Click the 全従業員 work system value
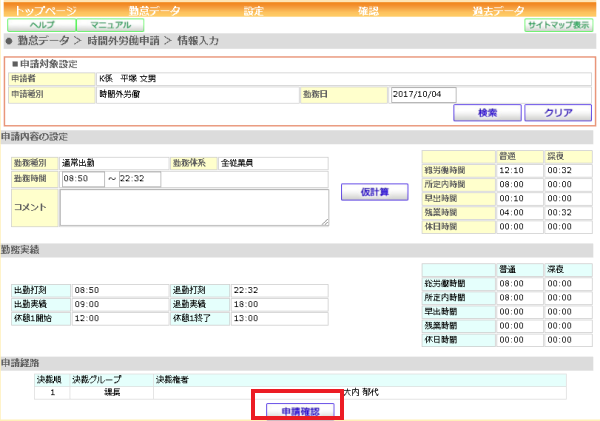 [x=237, y=163]
